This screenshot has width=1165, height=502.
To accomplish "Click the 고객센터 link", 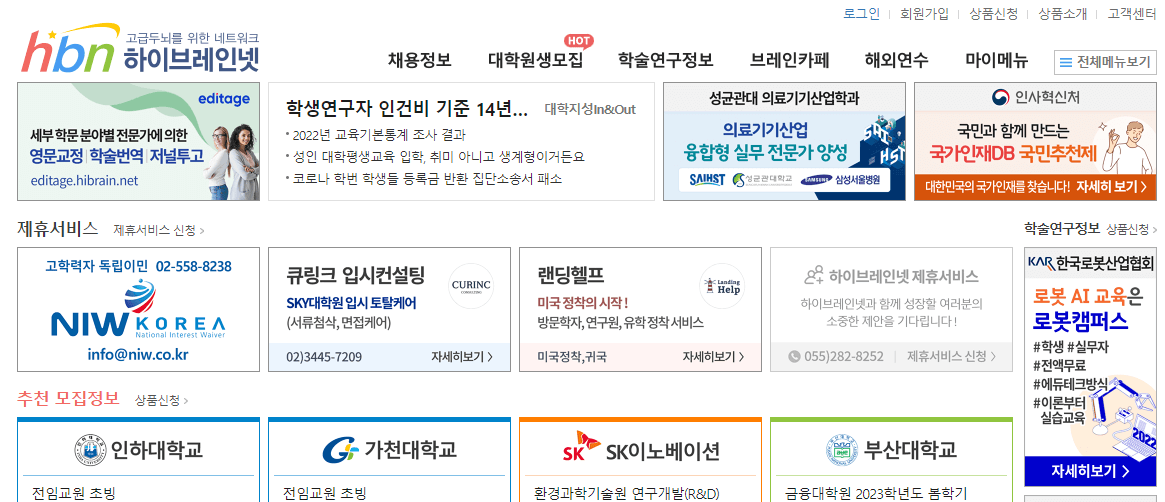I will pos(1132,13).
